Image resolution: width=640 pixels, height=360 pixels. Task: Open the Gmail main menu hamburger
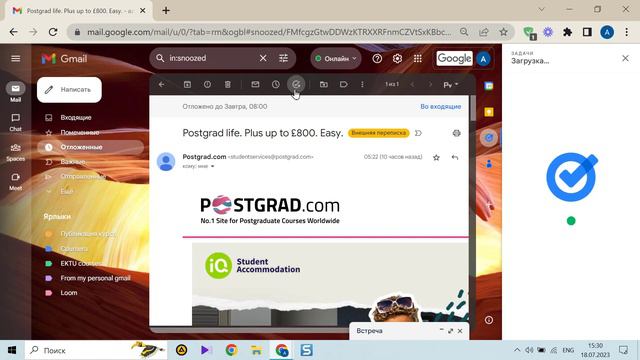[16, 58]
